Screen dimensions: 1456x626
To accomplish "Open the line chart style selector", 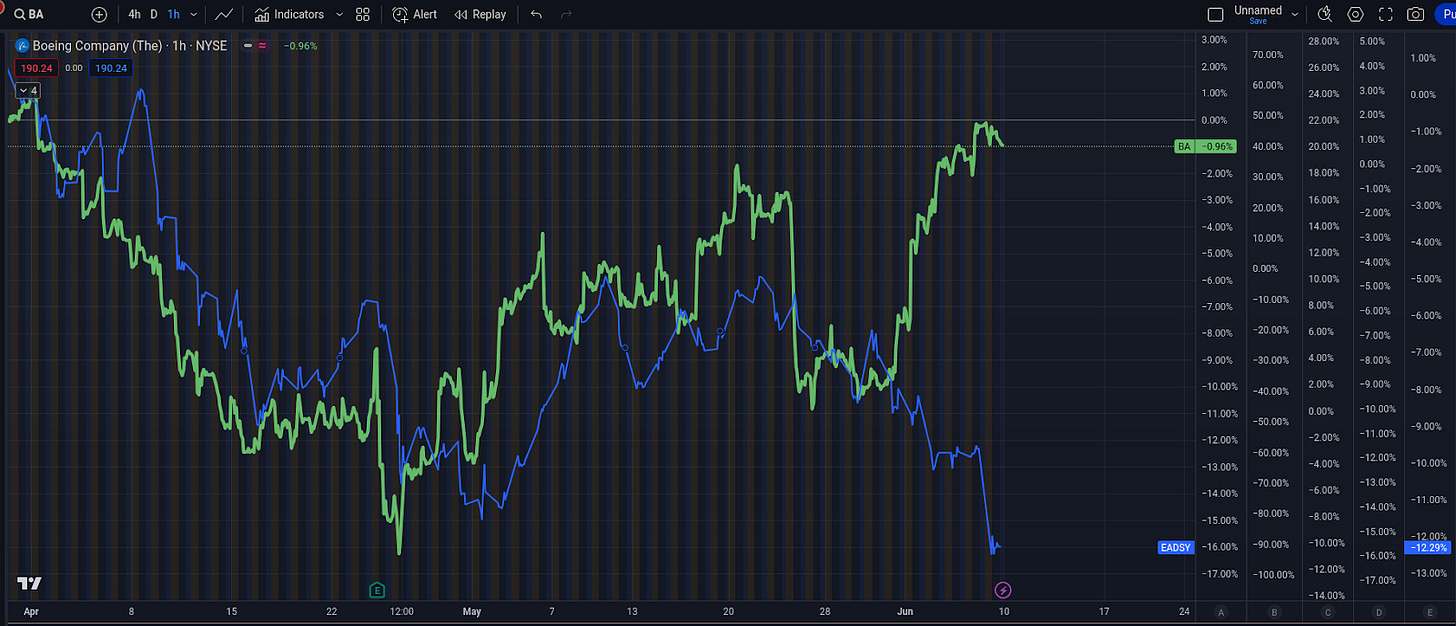I will 224,14.
